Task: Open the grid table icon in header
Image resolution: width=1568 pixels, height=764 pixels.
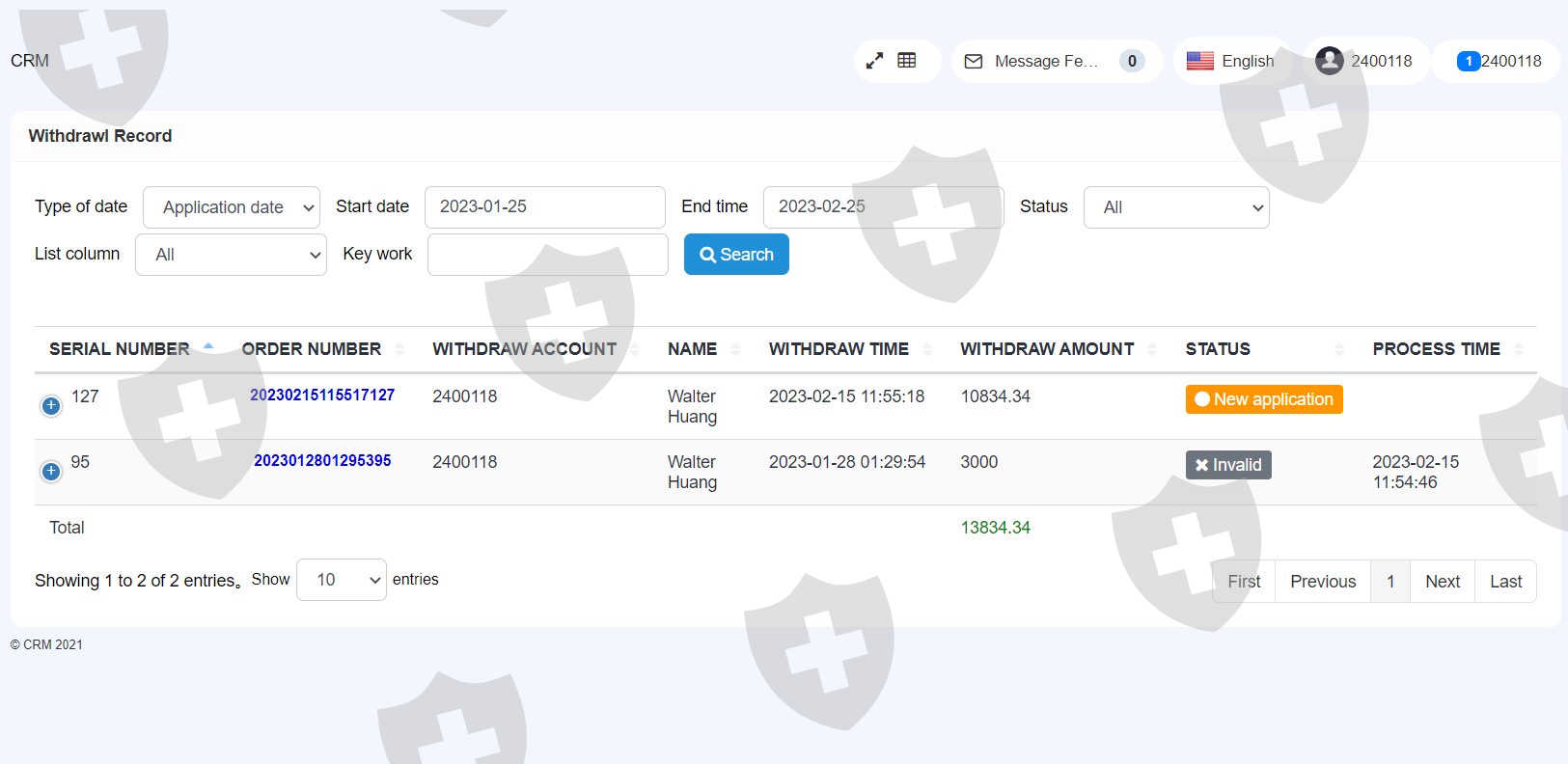Action: pyautogui.click(x=907, y=61)
